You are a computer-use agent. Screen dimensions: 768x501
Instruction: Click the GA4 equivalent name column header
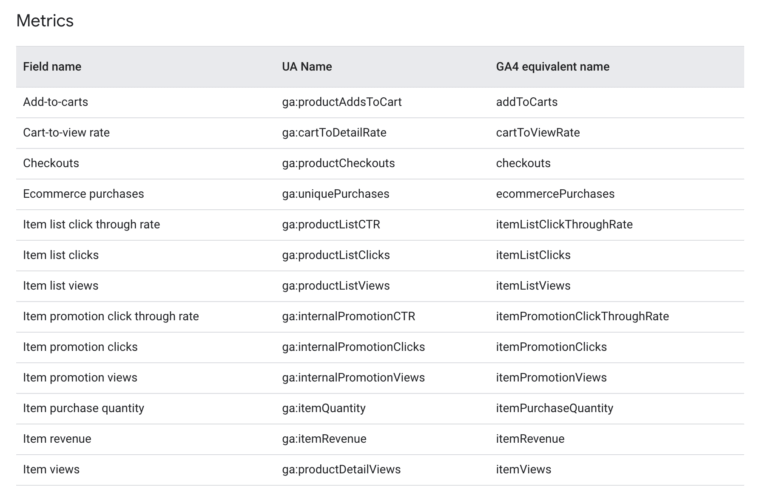point(552,67)
